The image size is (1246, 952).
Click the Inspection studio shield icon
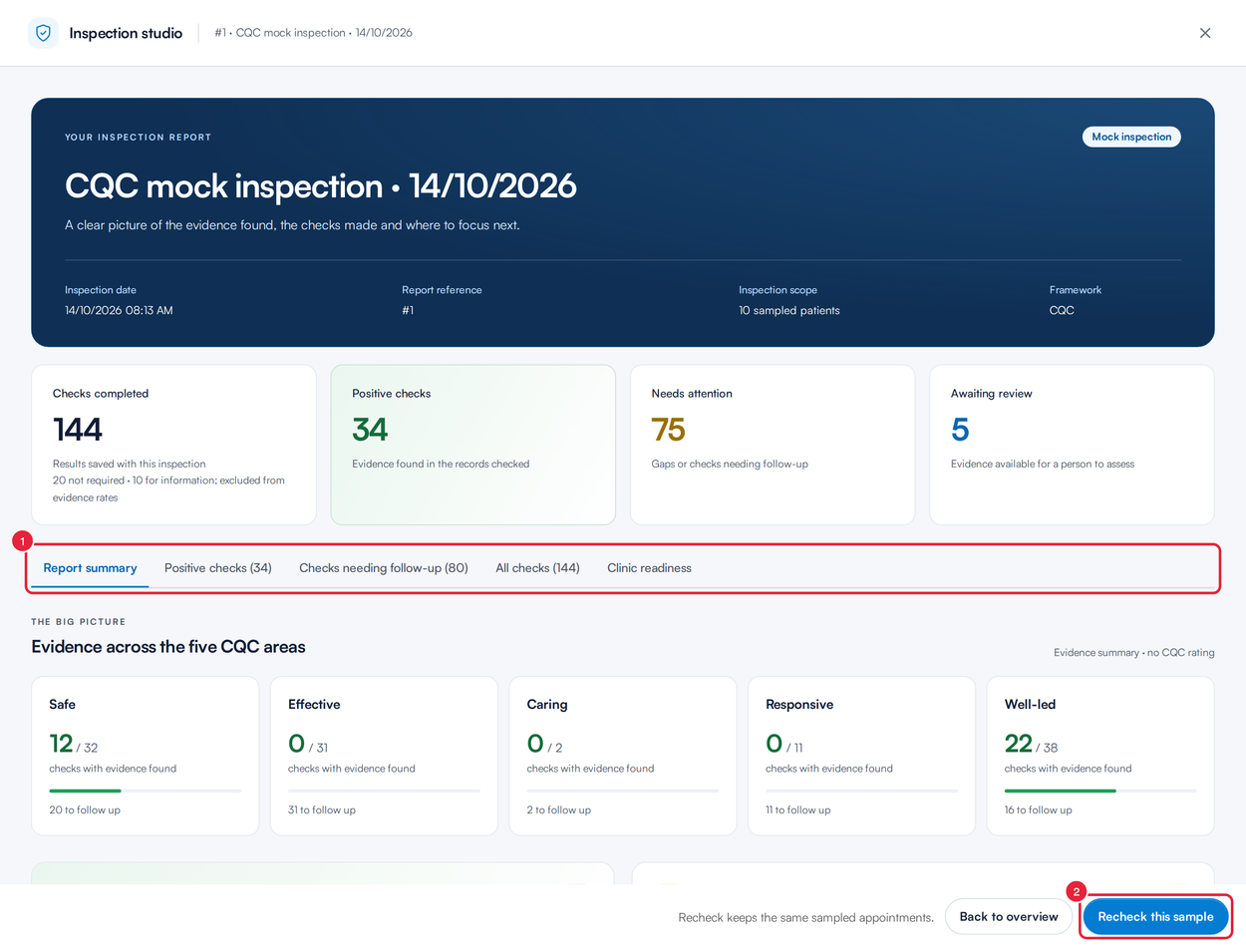43,33
